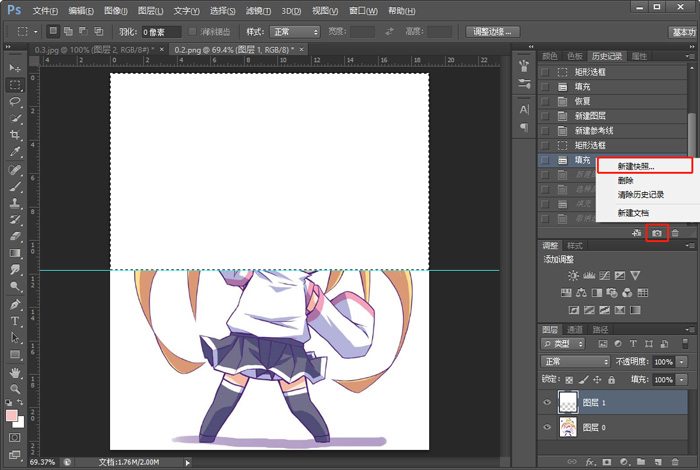Switch to the 色板 swatches tab
Image resolution: width=700 pixels, height=470 pixels.
click(x=575, y=56)
